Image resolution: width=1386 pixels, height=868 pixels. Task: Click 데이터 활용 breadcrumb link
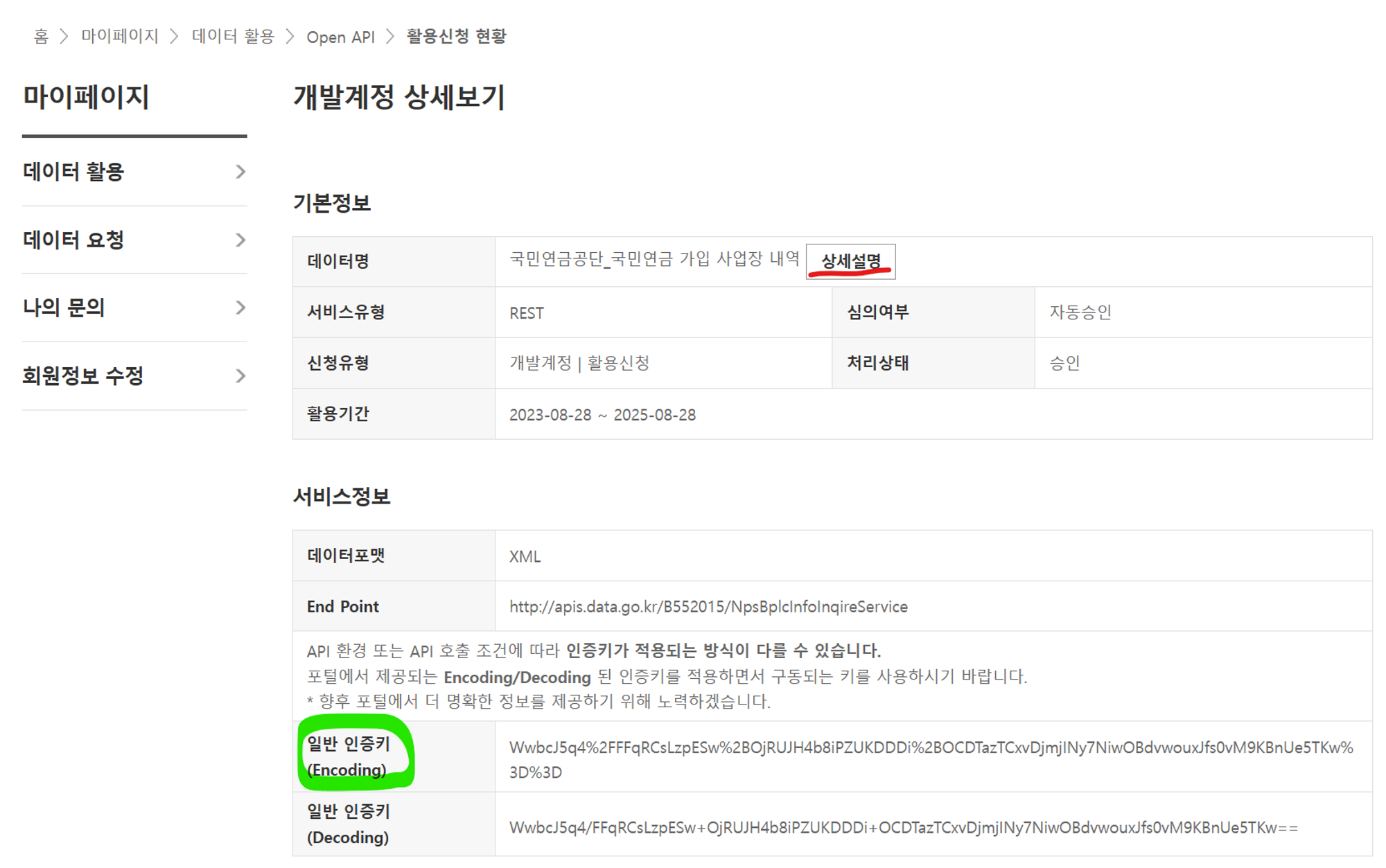[233, 36]
